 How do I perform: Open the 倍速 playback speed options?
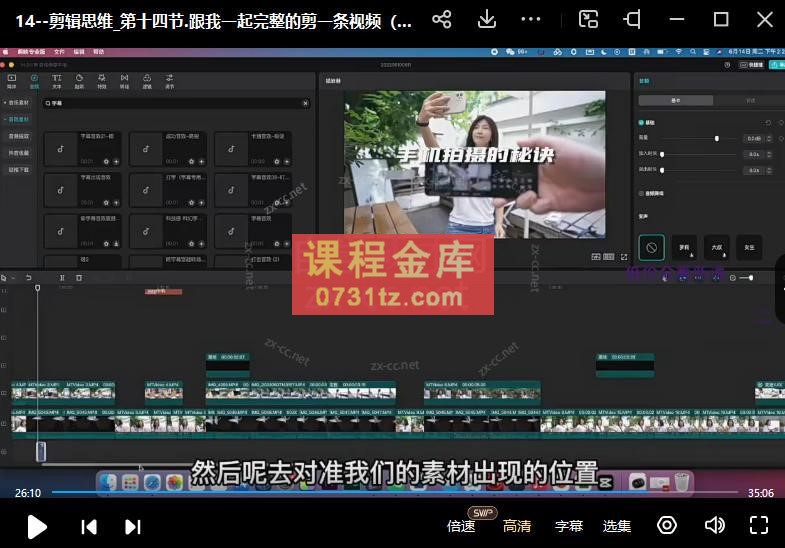461,526
